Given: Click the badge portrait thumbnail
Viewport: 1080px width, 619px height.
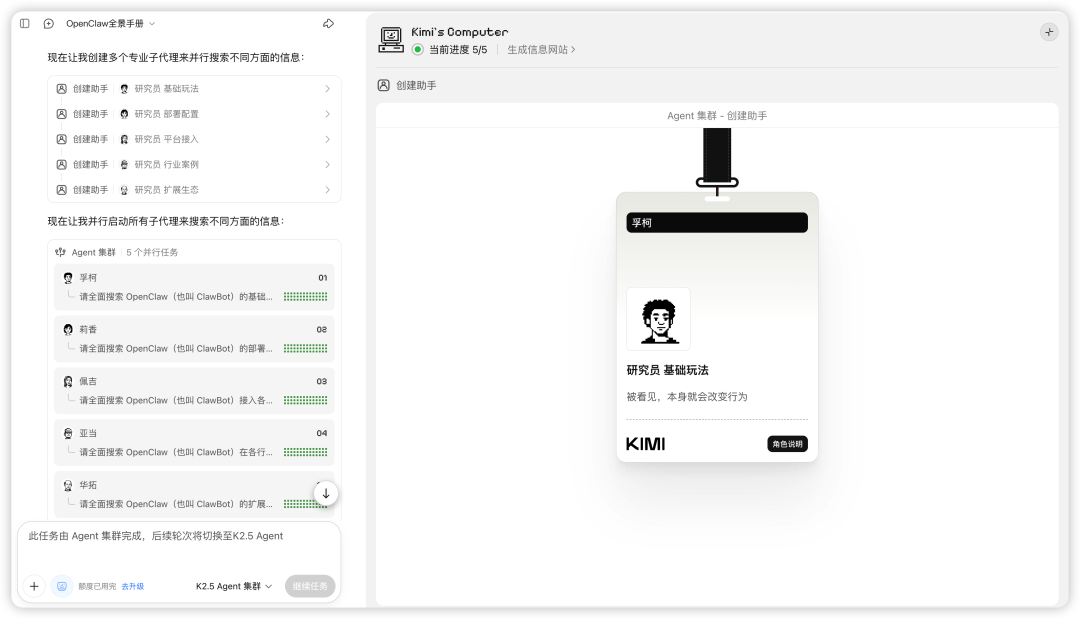Looking at the screenshot, I should [658, 319].
